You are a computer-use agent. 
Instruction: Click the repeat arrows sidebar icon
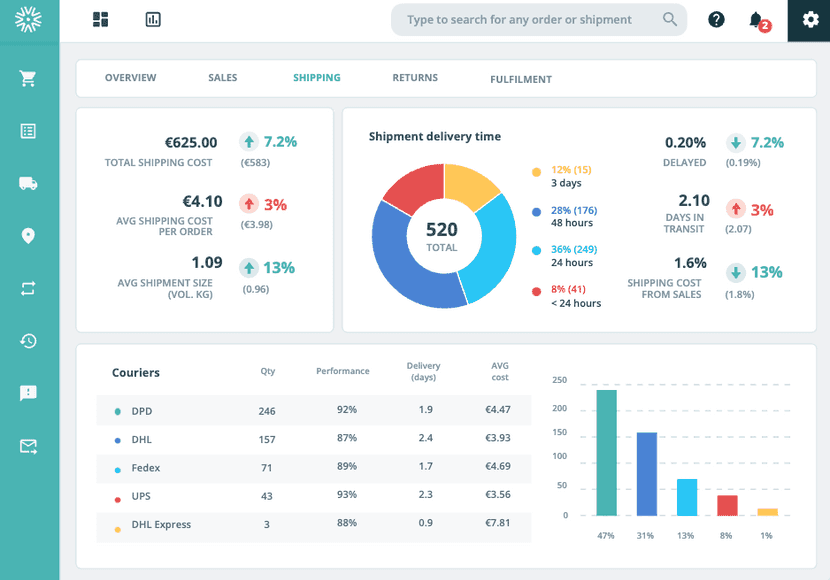[x=28, y=288]
